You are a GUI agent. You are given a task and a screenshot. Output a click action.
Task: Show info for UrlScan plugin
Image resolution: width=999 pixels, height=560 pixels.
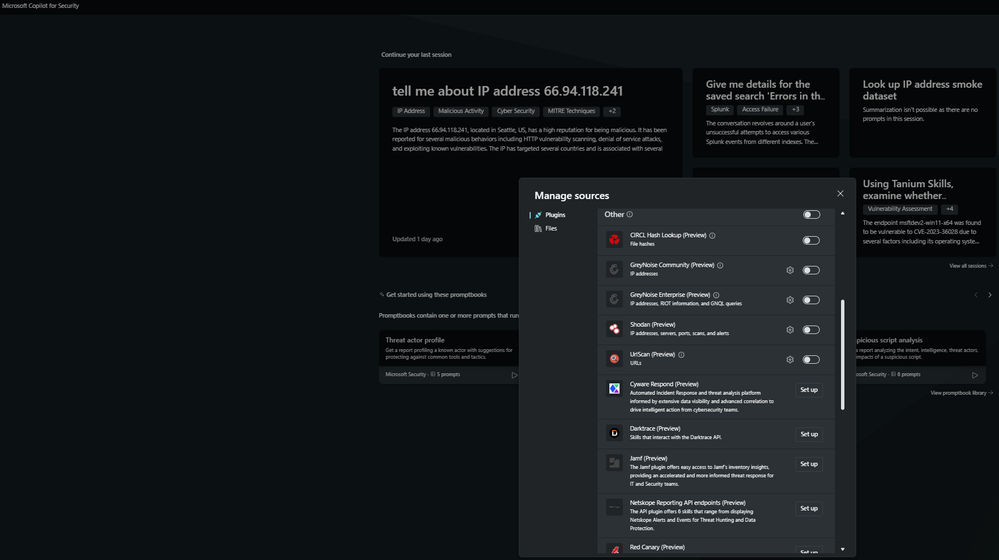coord(681,355)
